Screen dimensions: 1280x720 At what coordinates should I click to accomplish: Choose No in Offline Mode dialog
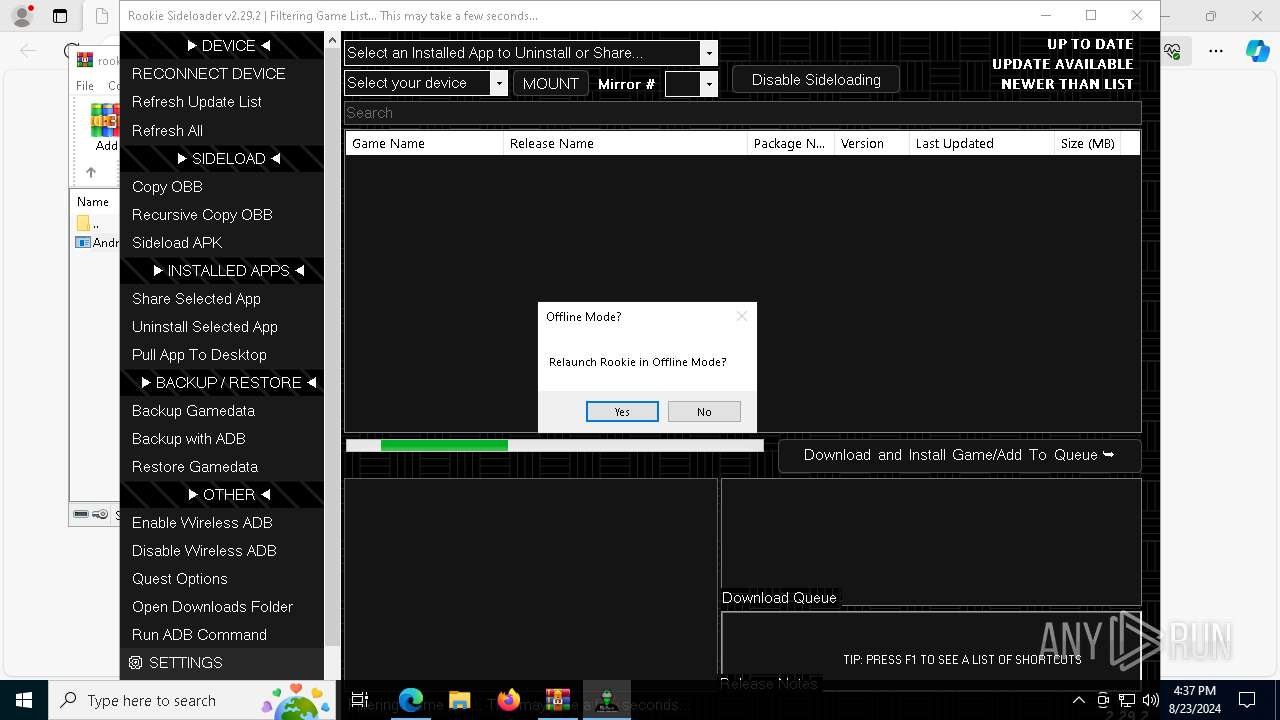coord(704,412)
